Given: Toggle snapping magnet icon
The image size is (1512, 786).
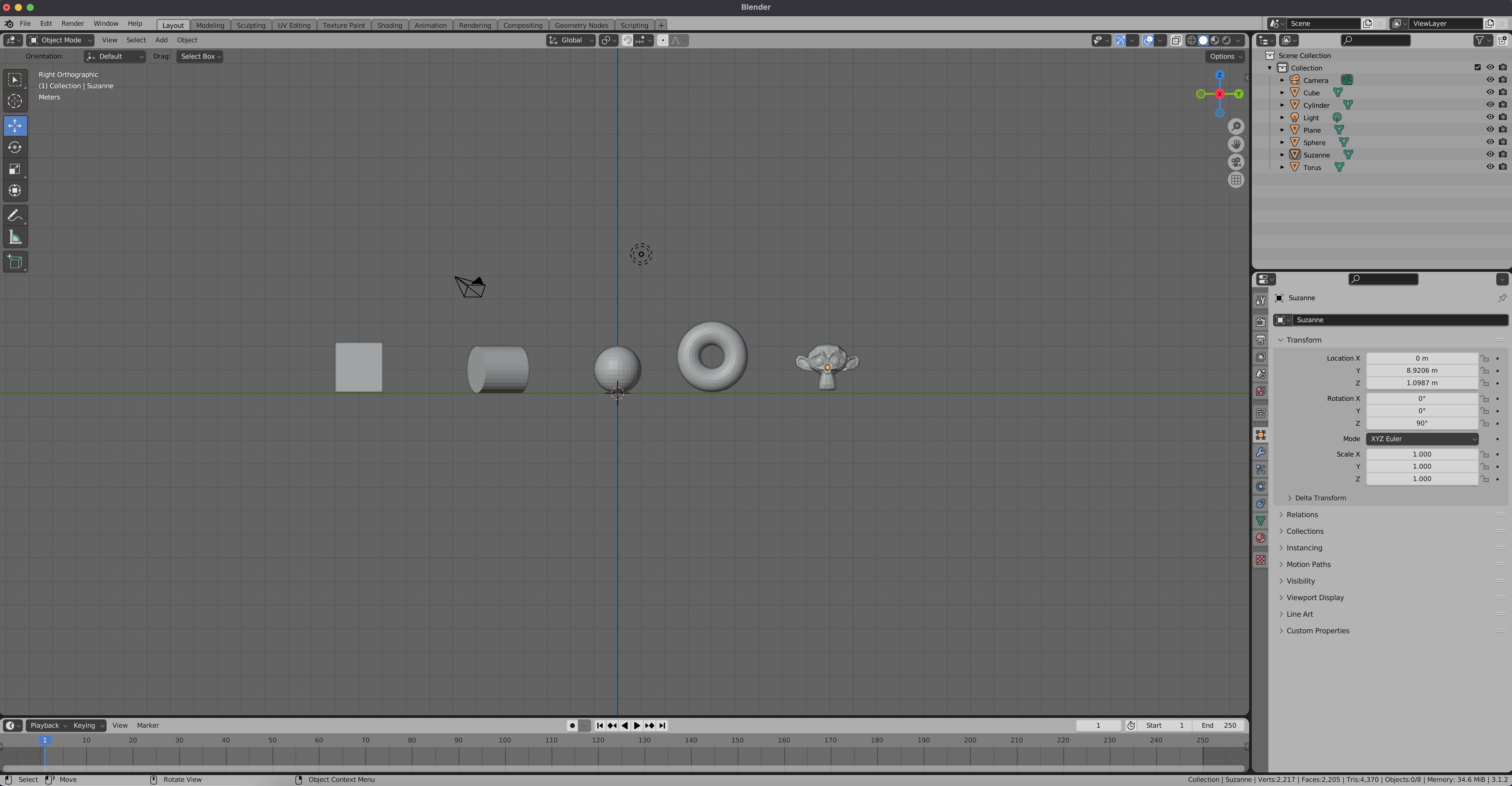Looking at the screenshot, I should [x=628, y=40].
